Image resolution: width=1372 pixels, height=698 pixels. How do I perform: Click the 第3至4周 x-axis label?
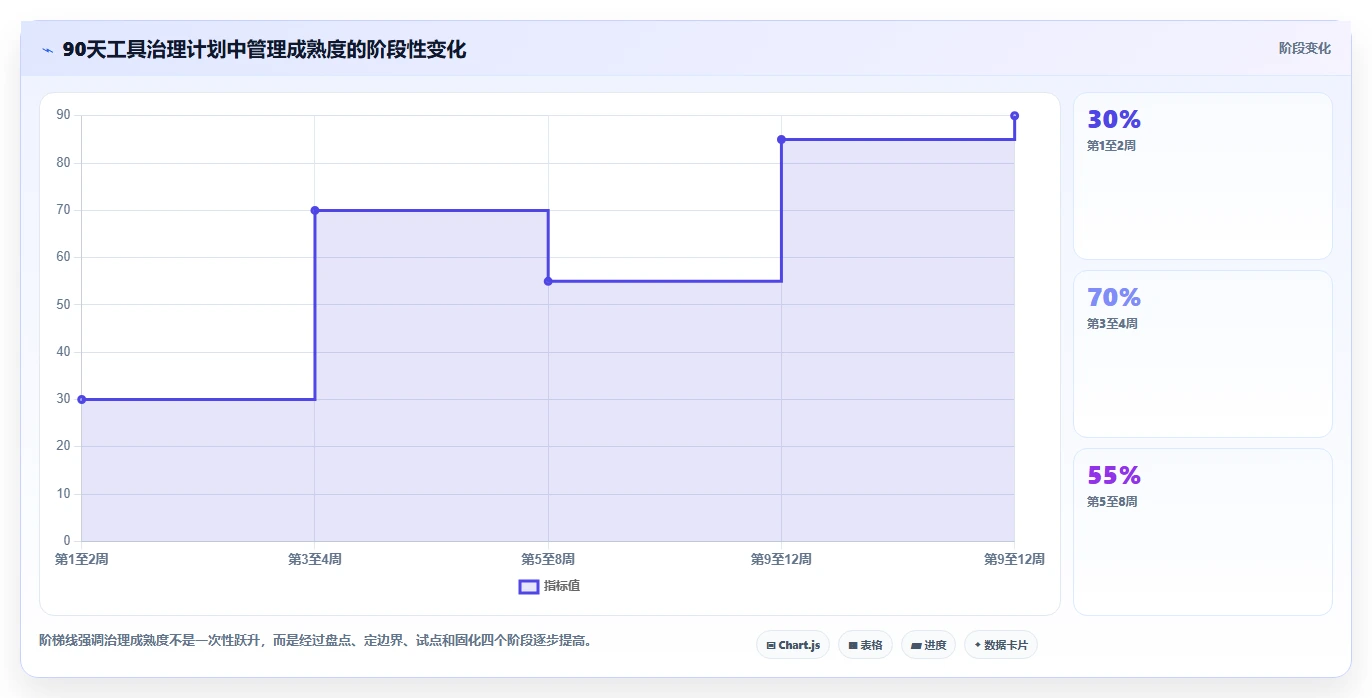315,559
